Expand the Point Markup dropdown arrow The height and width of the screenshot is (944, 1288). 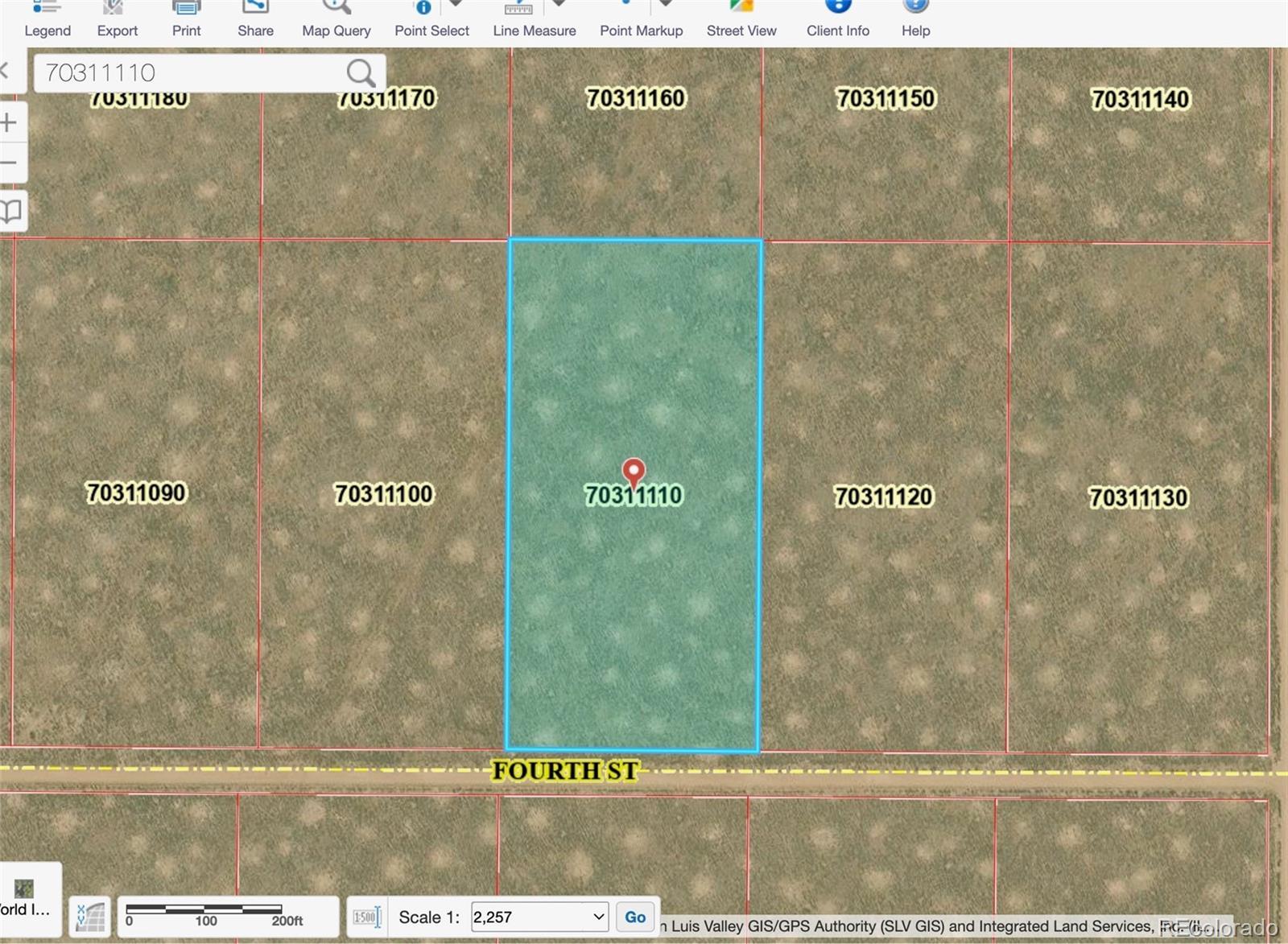pos(666,5)
